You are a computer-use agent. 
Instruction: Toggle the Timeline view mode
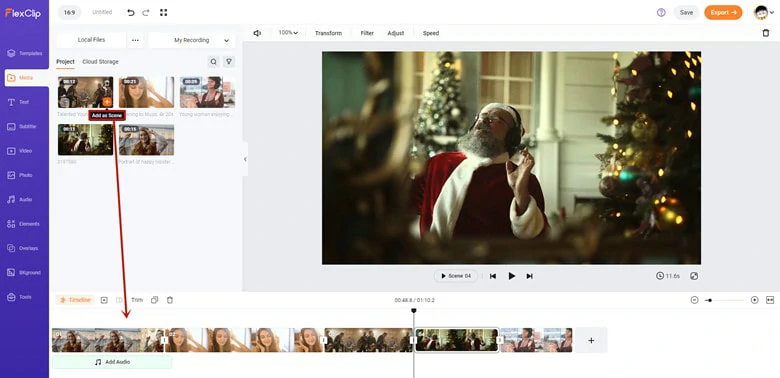[x=75, y=300]
